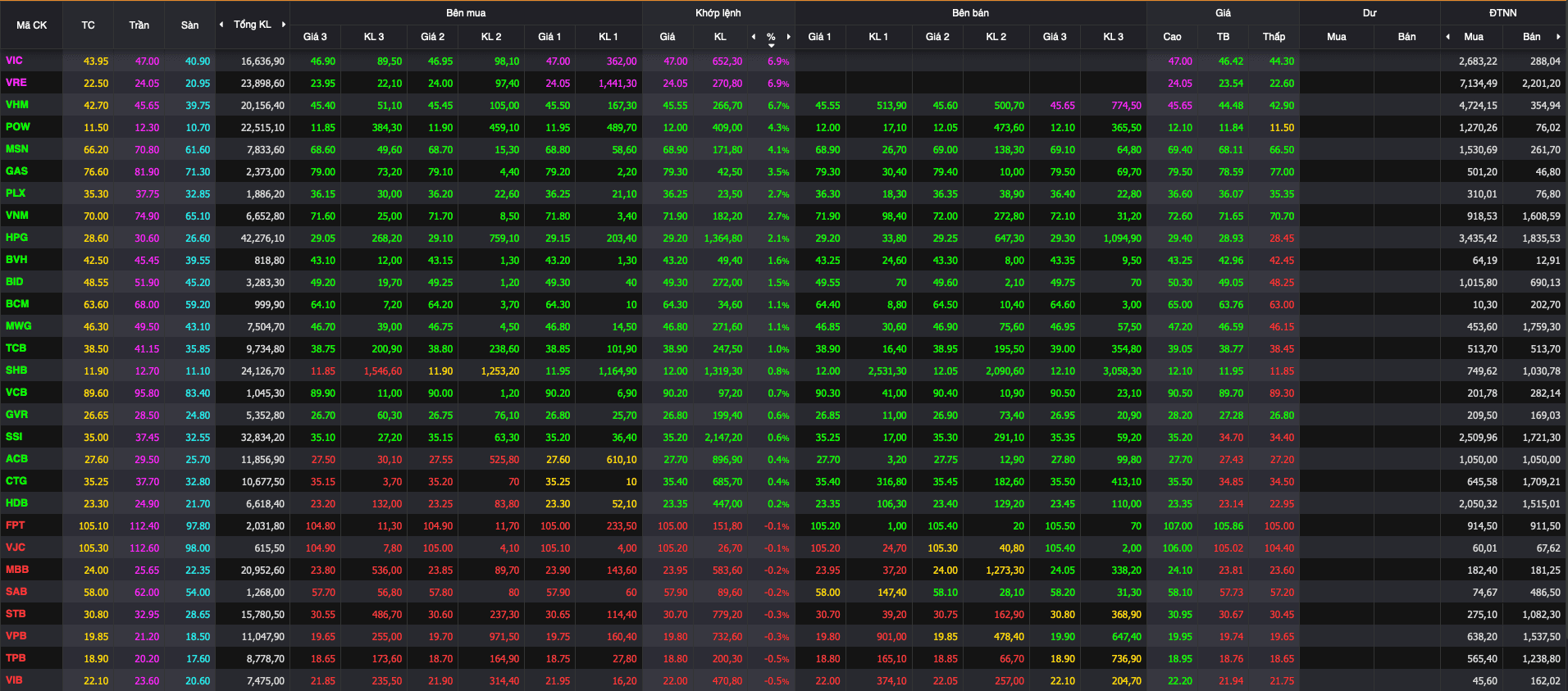The image size is (1568, 691).
Task: Click KL header under Khớp lệnh
Action: tap(720, 36)
